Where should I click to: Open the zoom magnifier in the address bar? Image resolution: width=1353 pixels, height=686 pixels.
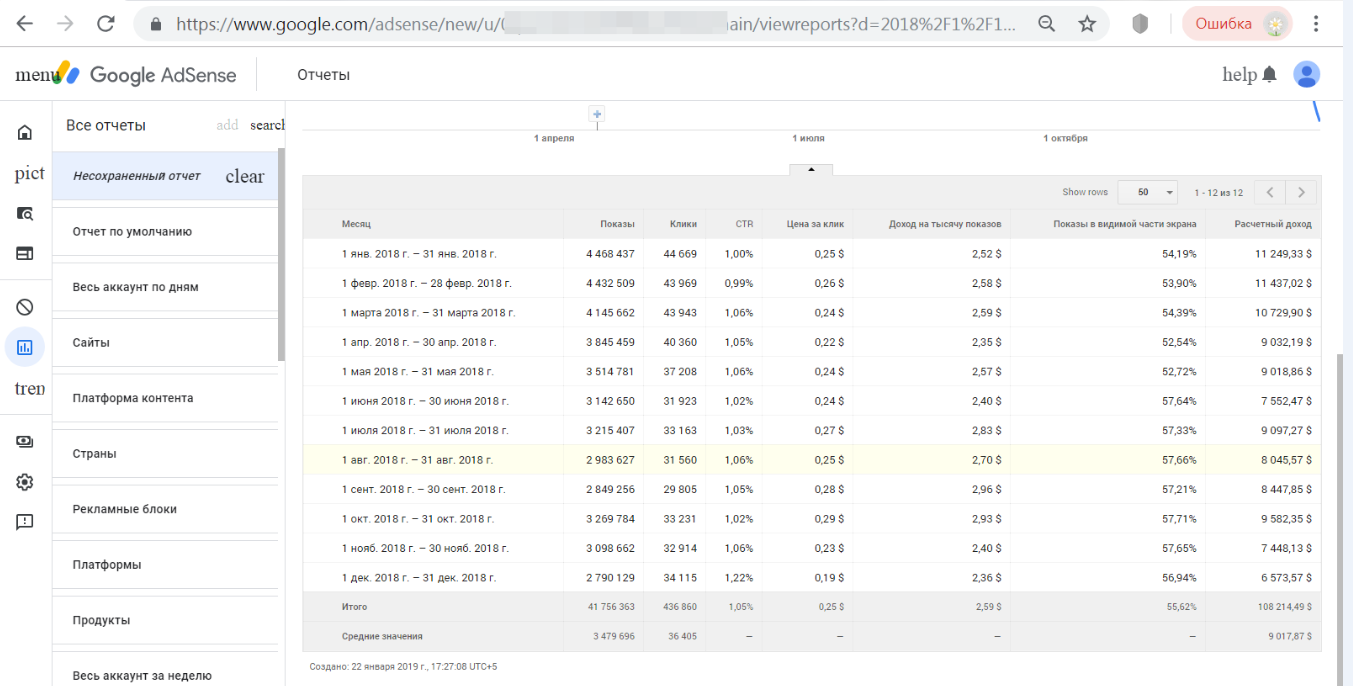[x=1046, y=24]
